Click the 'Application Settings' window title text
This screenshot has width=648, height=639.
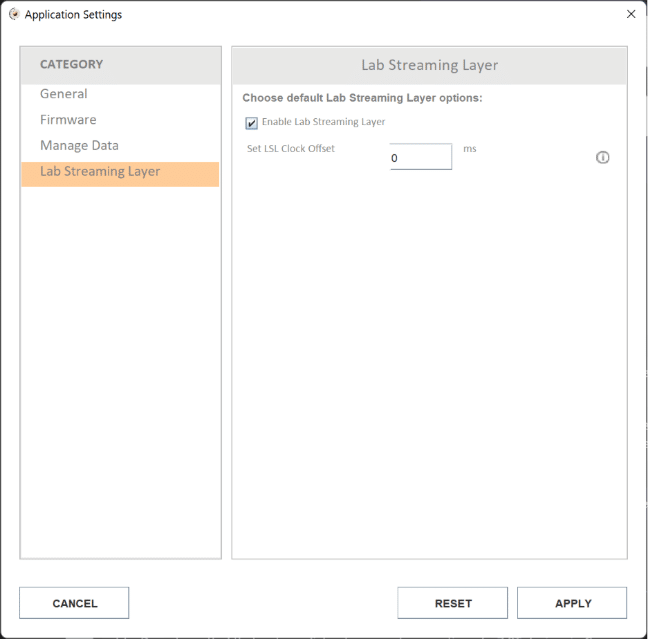tap(73, 15)
